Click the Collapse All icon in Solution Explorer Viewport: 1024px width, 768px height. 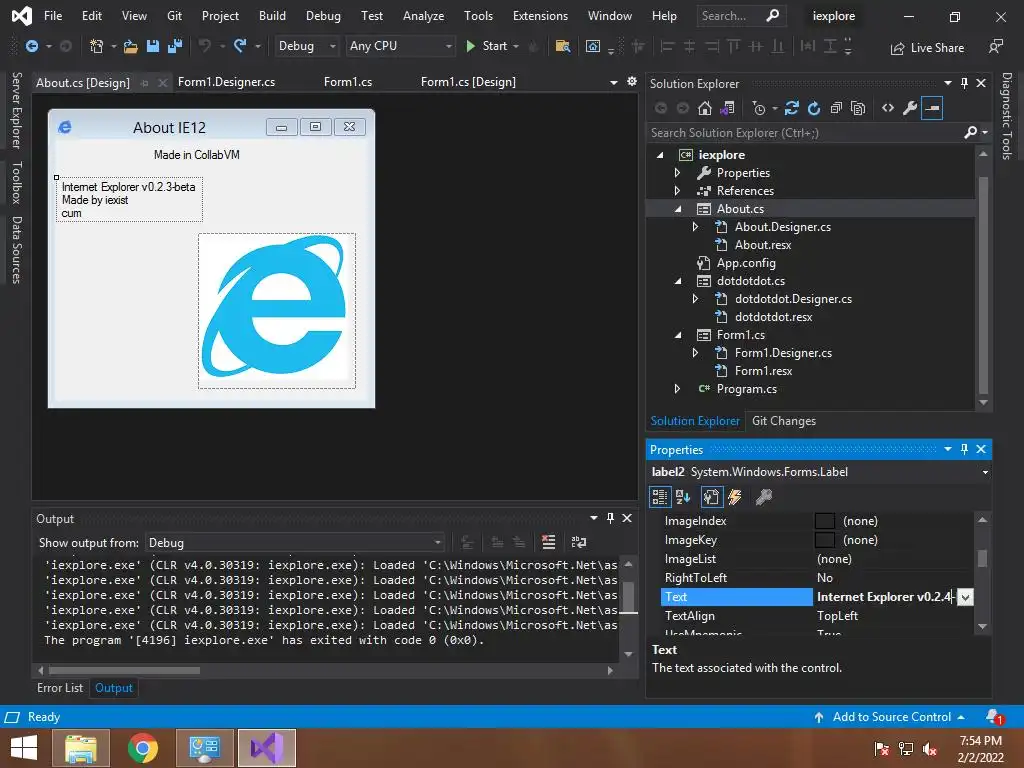tap(836, 108)
